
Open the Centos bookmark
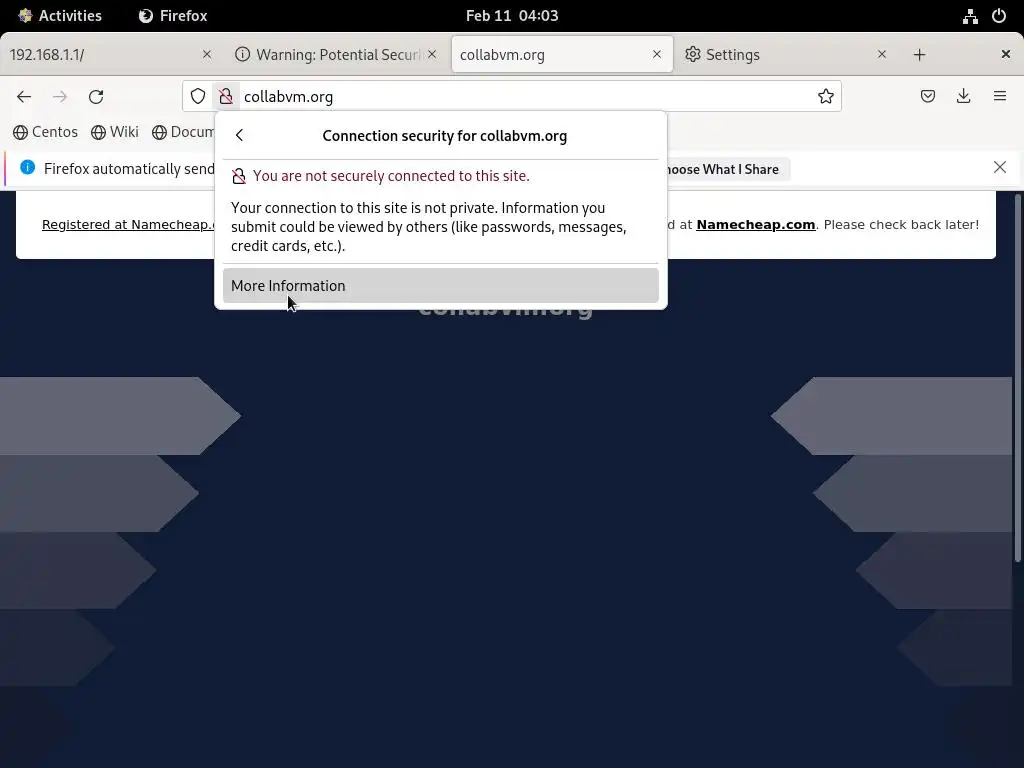coord(46,132)
